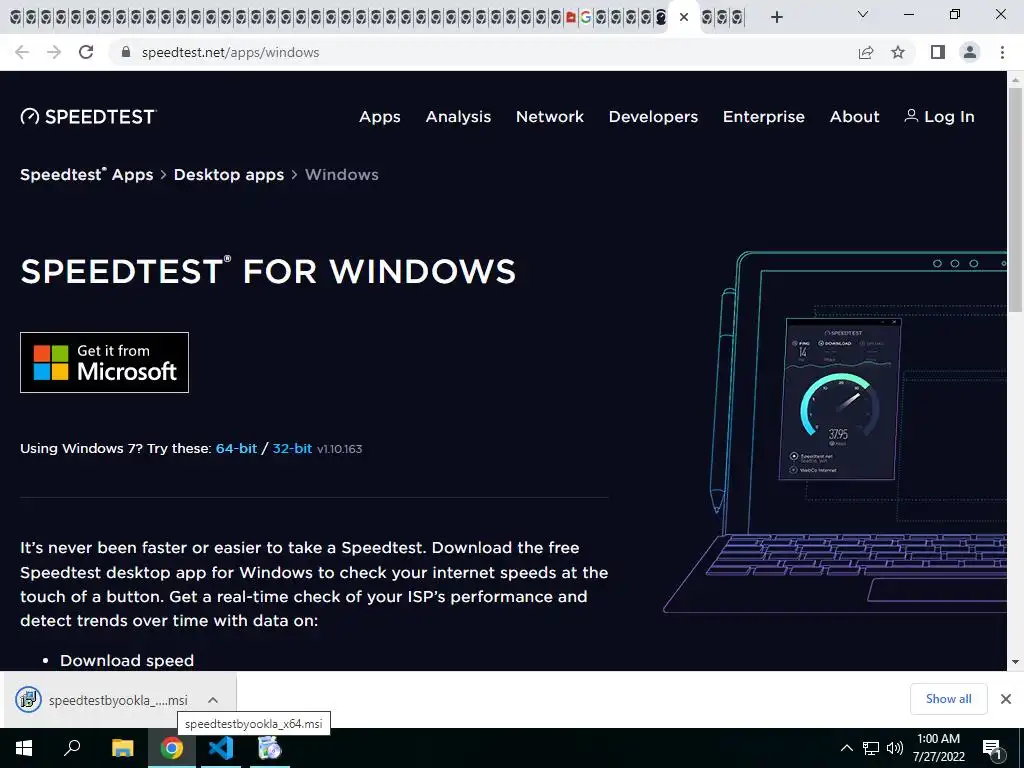Download the 32-bit Windows 7 installer
The height and width of the screenshot is (768, 1024).
292,449
